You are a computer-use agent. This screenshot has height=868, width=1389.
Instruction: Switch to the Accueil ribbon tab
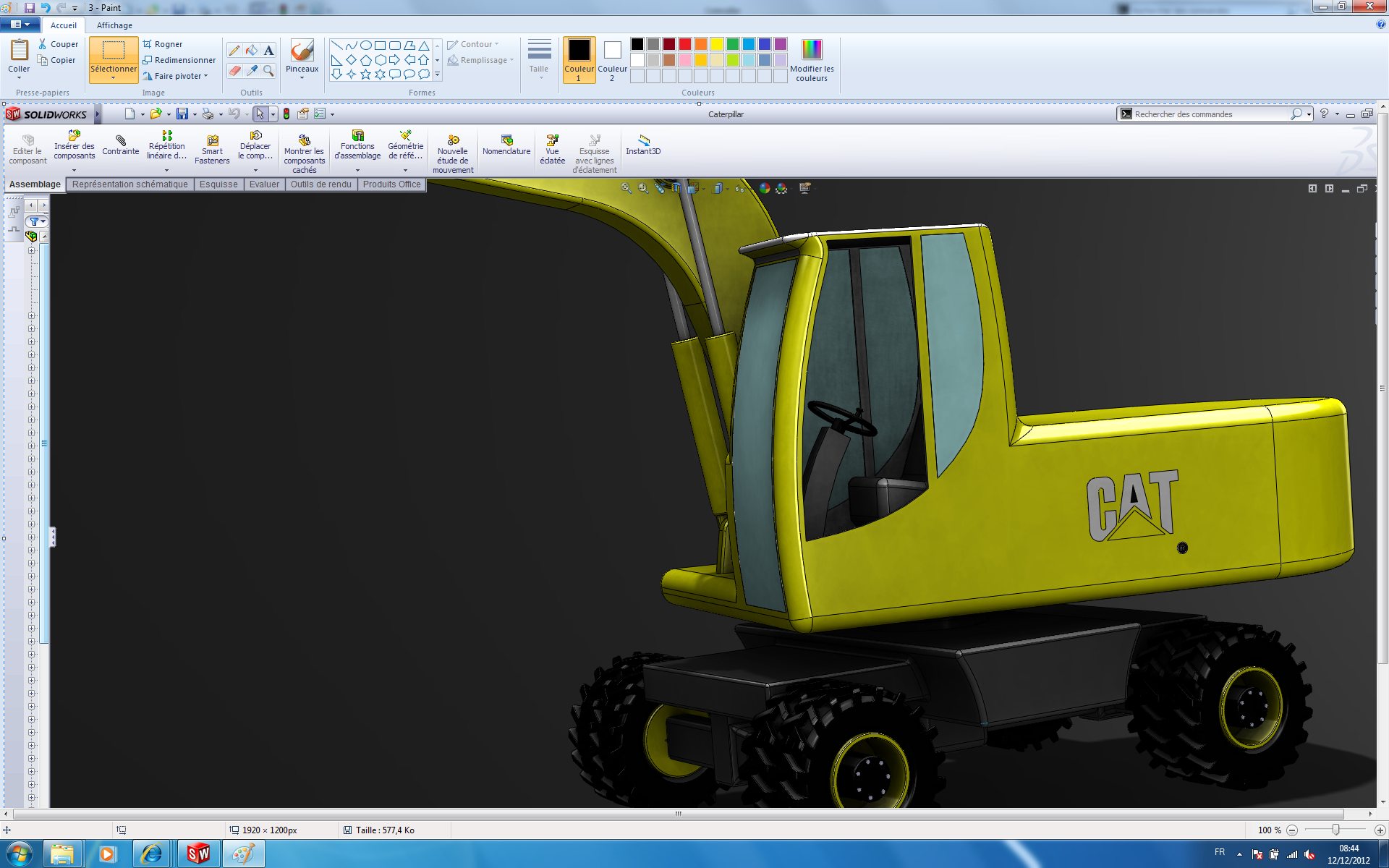tap(64, 25)
